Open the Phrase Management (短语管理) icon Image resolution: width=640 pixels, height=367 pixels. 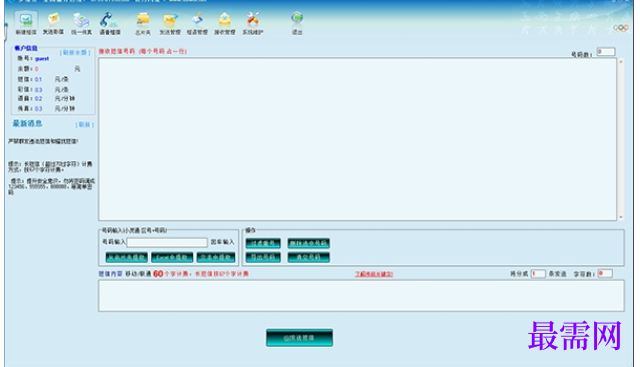(197, 23)
